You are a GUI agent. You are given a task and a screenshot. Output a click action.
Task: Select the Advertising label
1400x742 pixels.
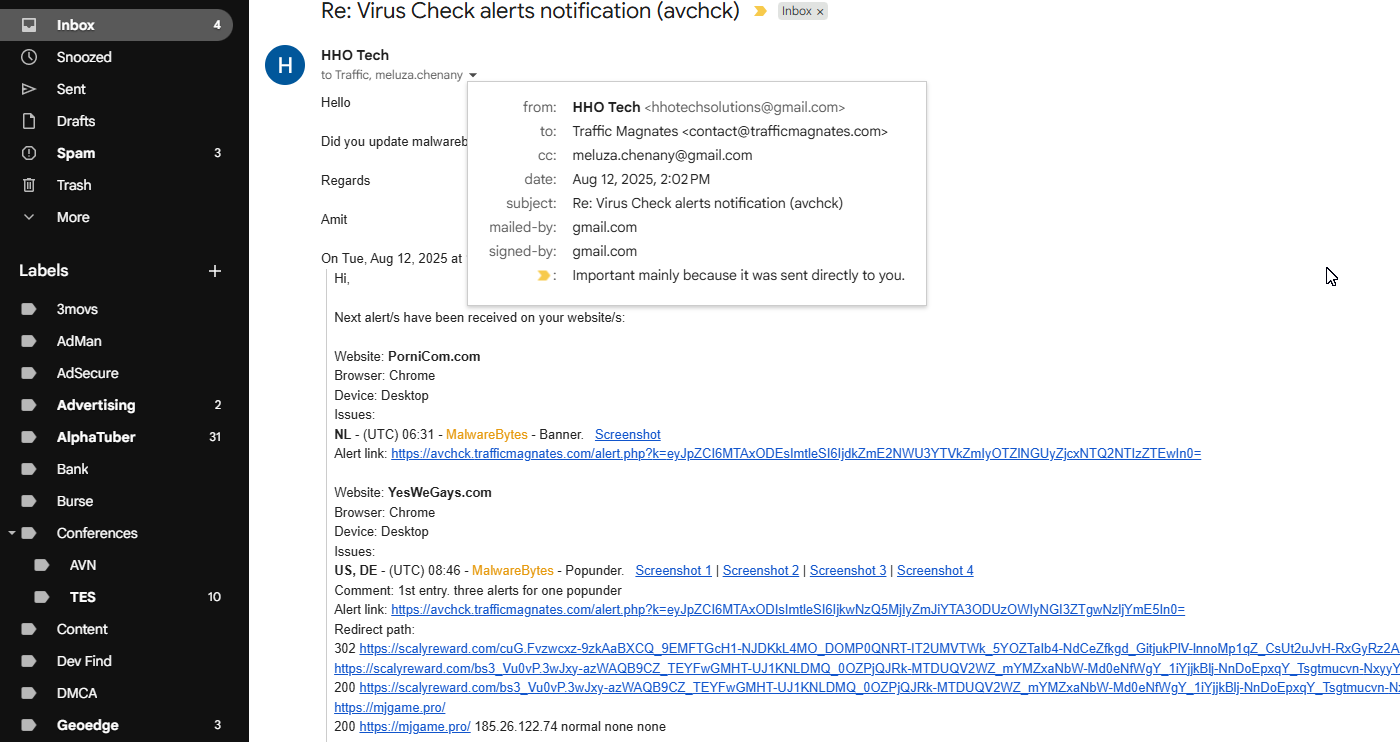point(96,405)
